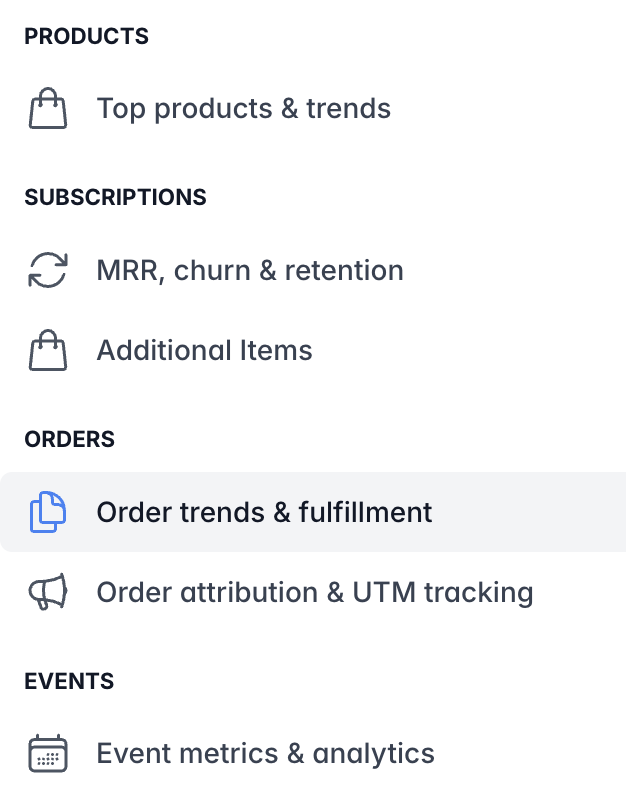Select the Order trends & fulfillment label
This screenshot has width=626, height=790.
pyautogui.click(x=264, y=512)
